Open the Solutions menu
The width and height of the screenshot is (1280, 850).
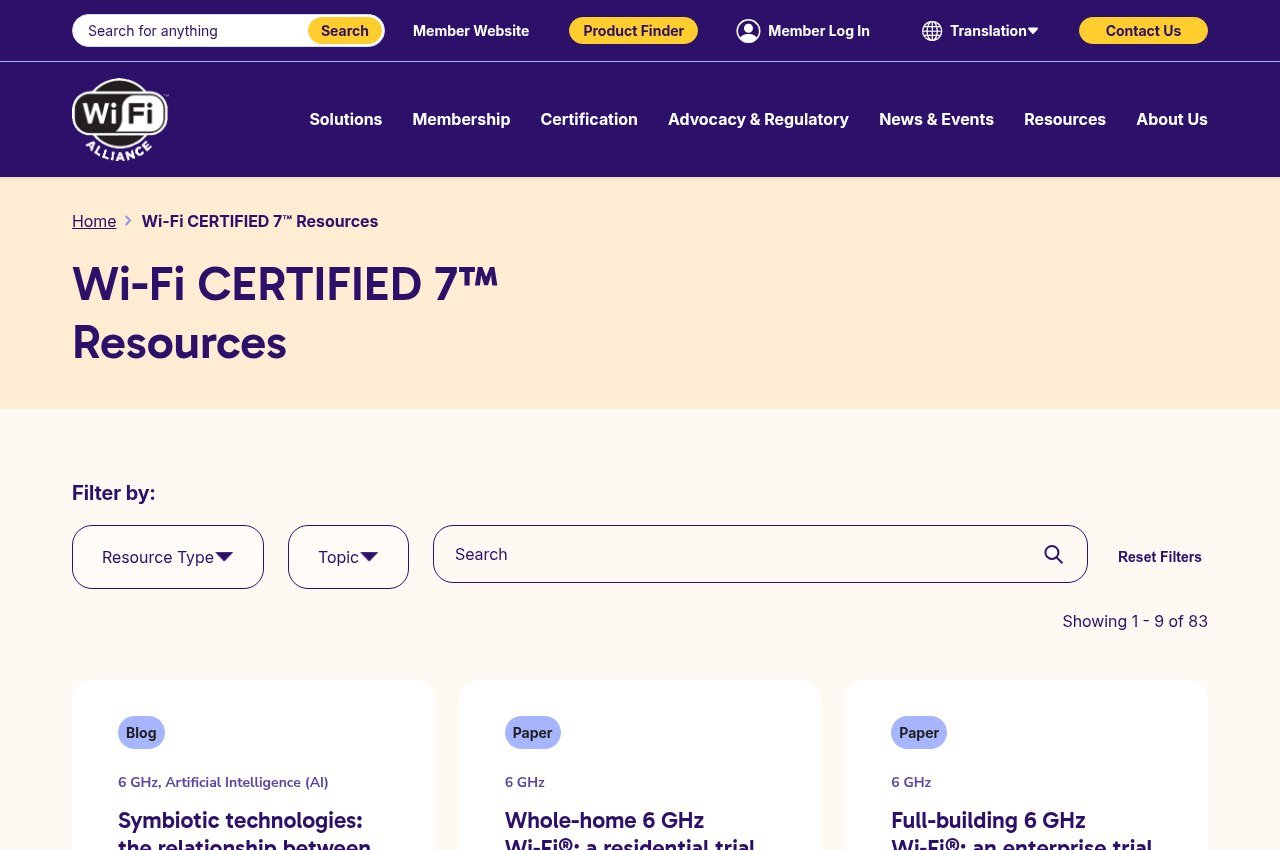tap(346, 119)
